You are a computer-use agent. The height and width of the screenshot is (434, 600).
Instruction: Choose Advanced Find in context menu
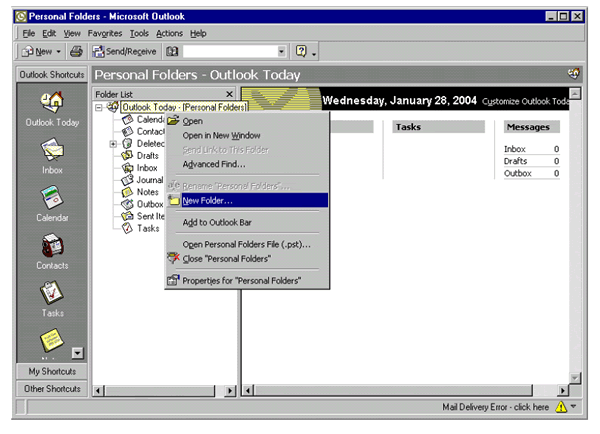(x=247, y=165)
